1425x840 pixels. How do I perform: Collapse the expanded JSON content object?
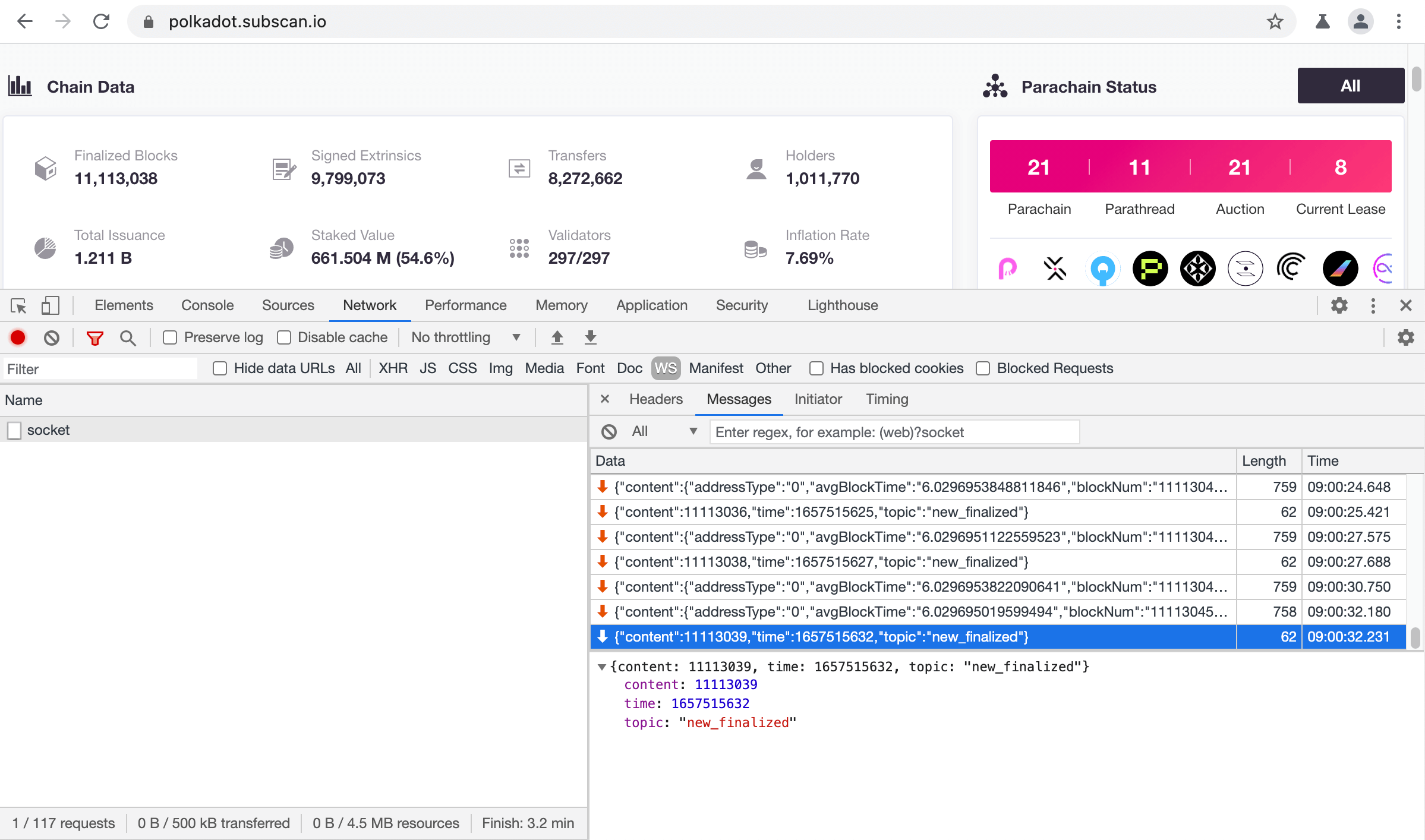click(602, 667)
